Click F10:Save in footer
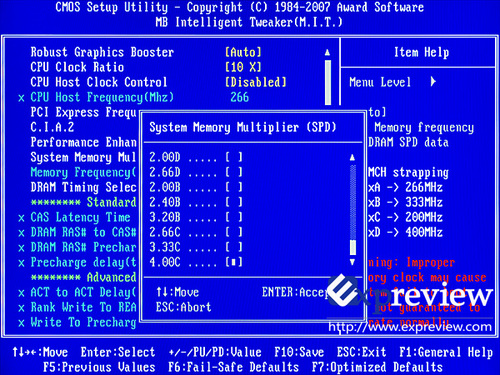 tap(299, 352)
